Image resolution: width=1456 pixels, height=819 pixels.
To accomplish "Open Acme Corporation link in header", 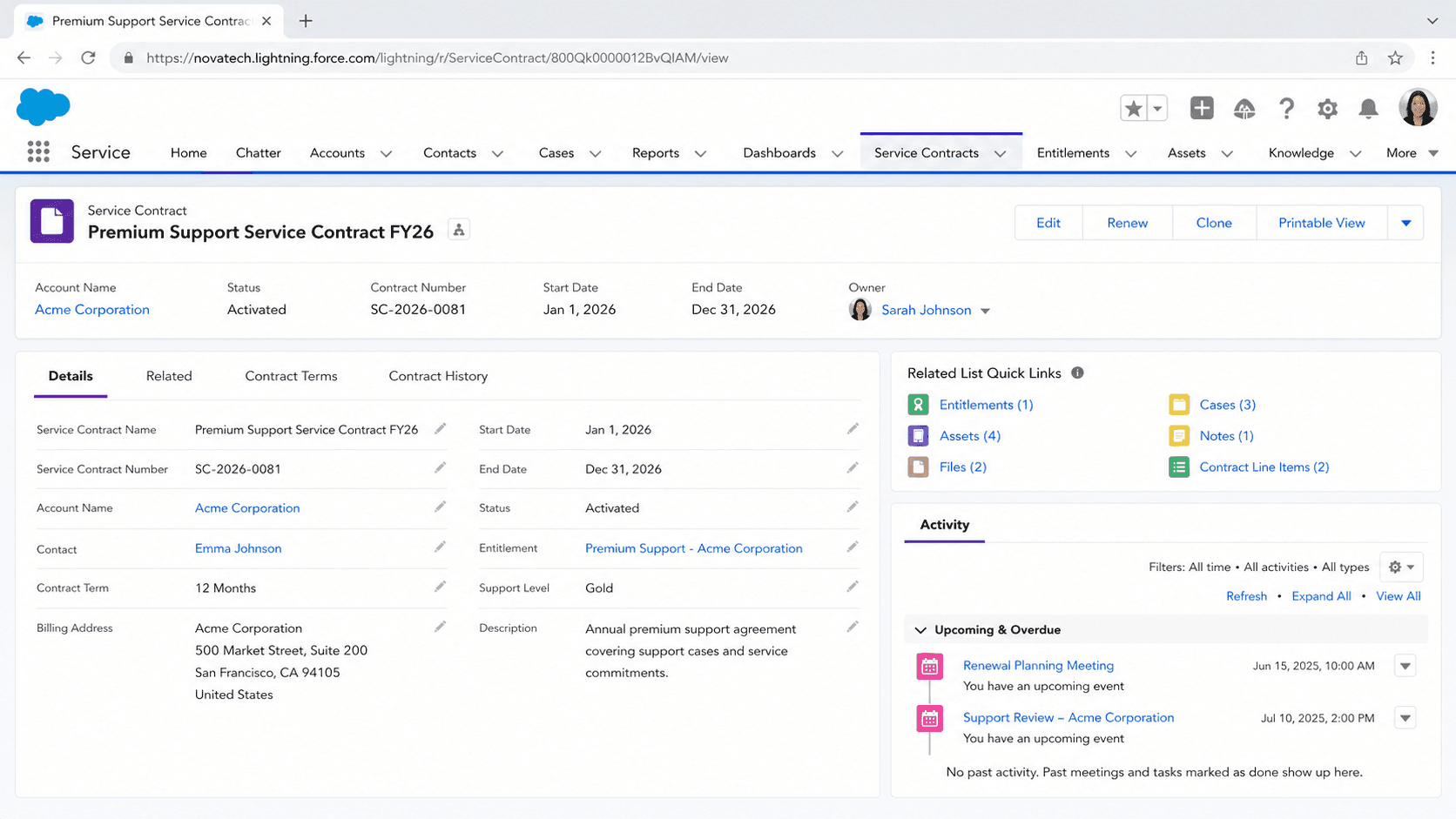I will tap(92, 310).
